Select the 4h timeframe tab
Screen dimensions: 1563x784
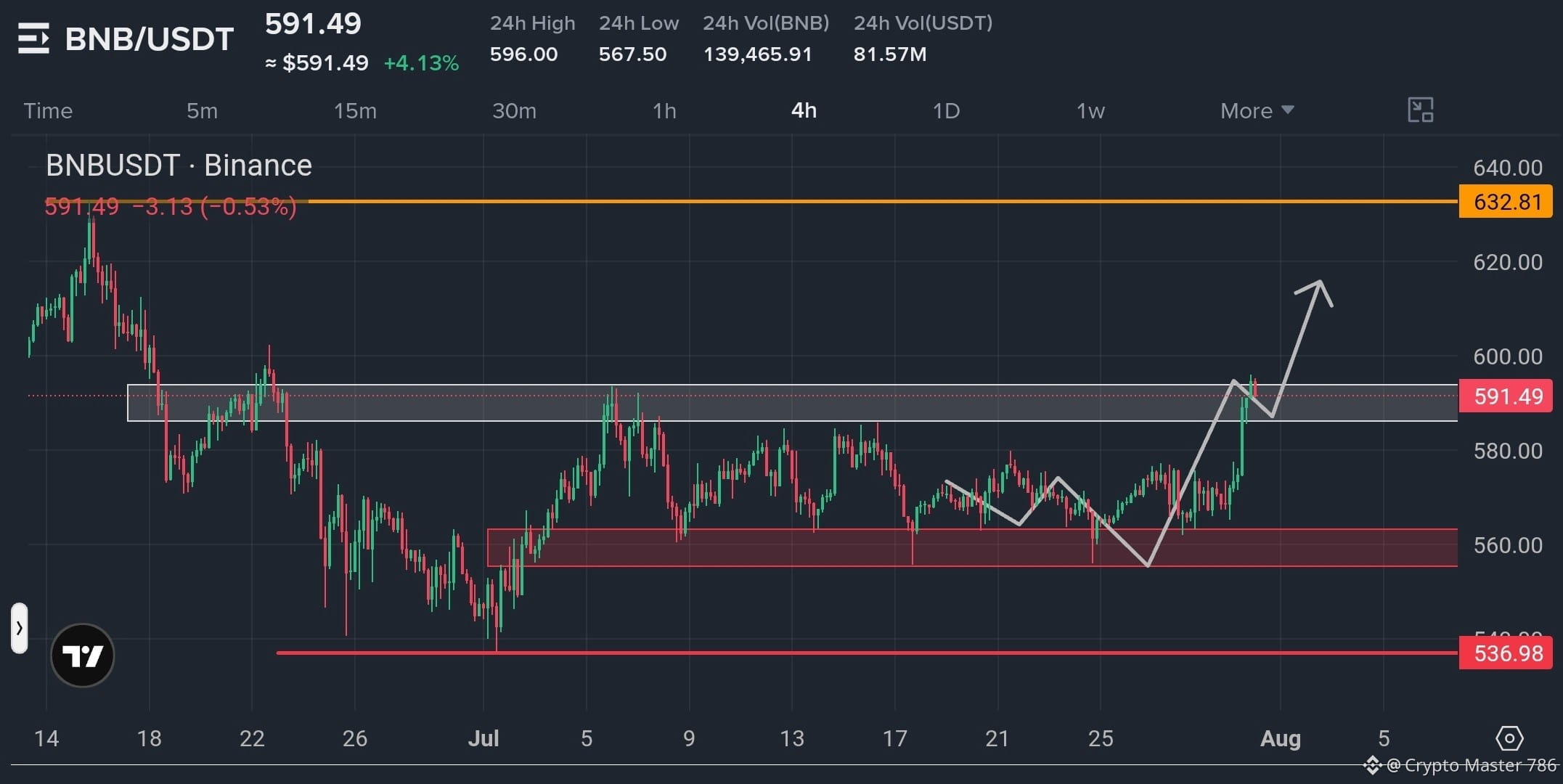click(x=804, y=110)
